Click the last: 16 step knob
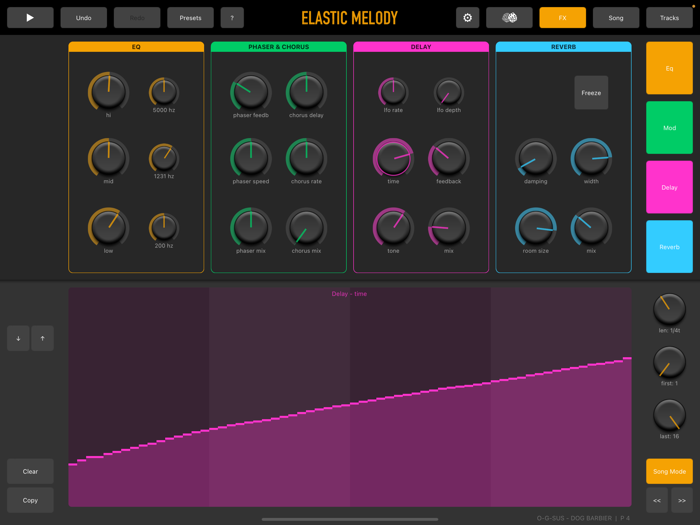The width and height of the screenshot is (700, 525). (x=669, y=415)
